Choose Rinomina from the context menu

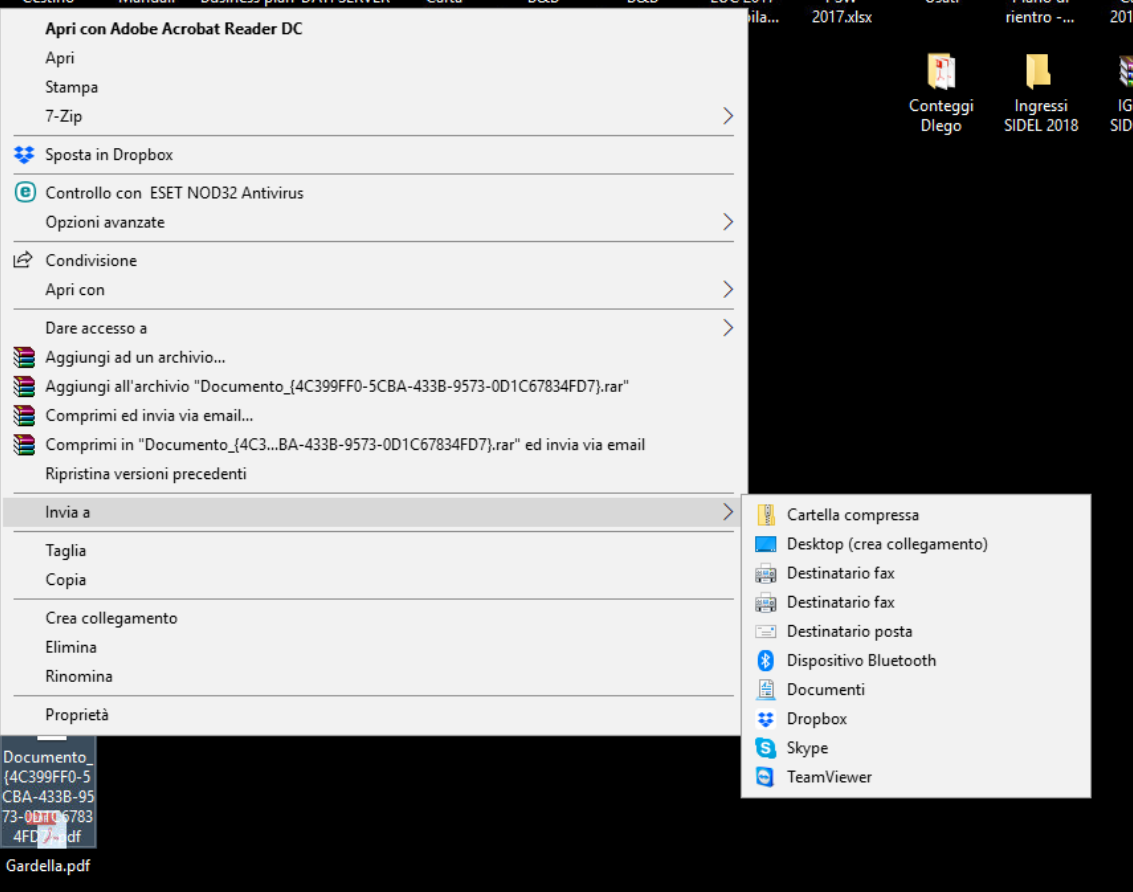tap(374, 677)
